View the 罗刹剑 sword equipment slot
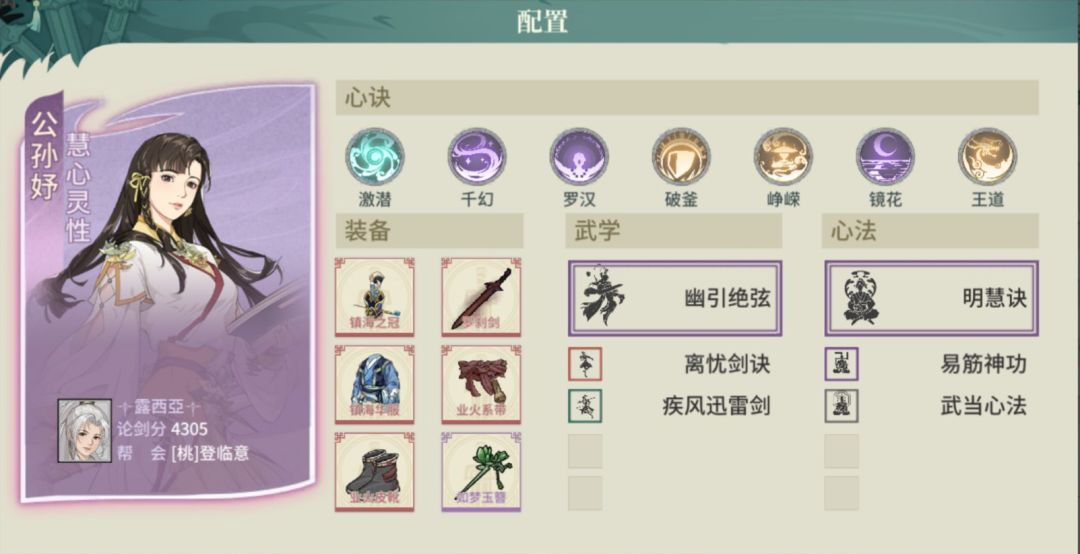 (481, 297)
